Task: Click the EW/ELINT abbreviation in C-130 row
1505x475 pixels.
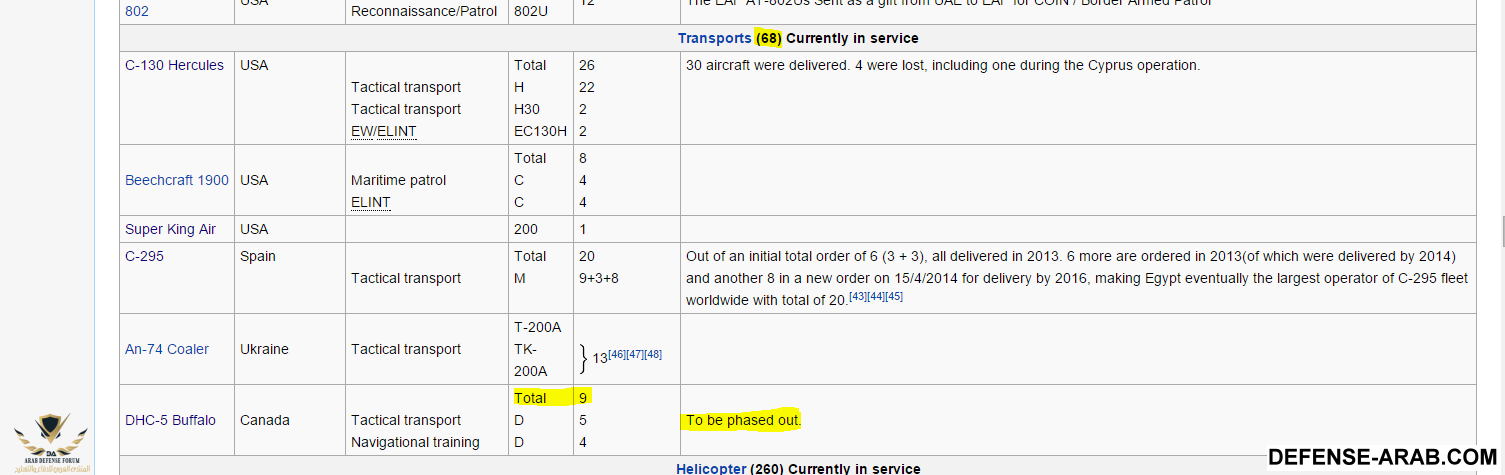Action: coord(383,131)
